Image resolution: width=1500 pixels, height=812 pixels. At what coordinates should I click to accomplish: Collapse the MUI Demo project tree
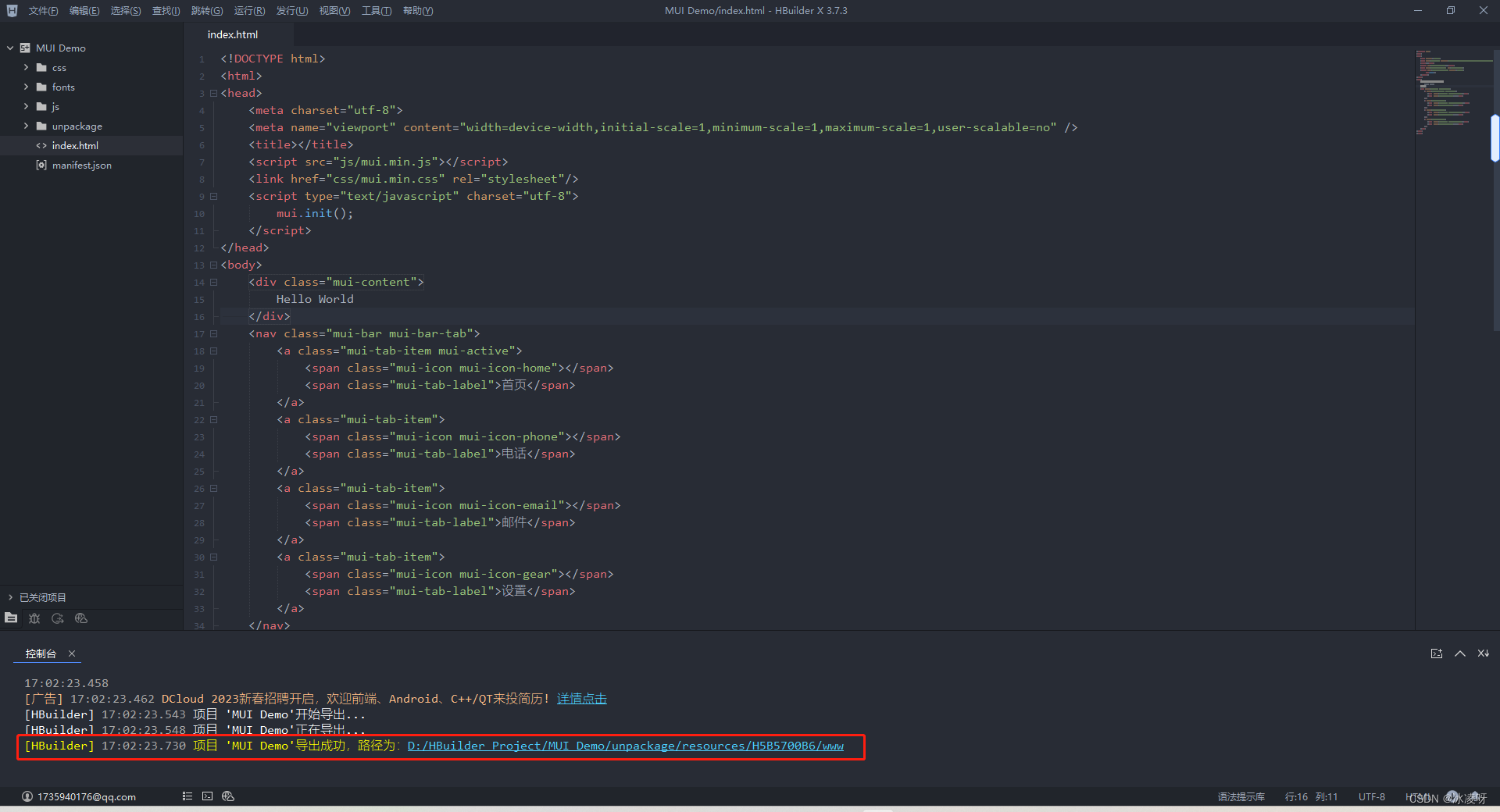click(x=10, y=48)
